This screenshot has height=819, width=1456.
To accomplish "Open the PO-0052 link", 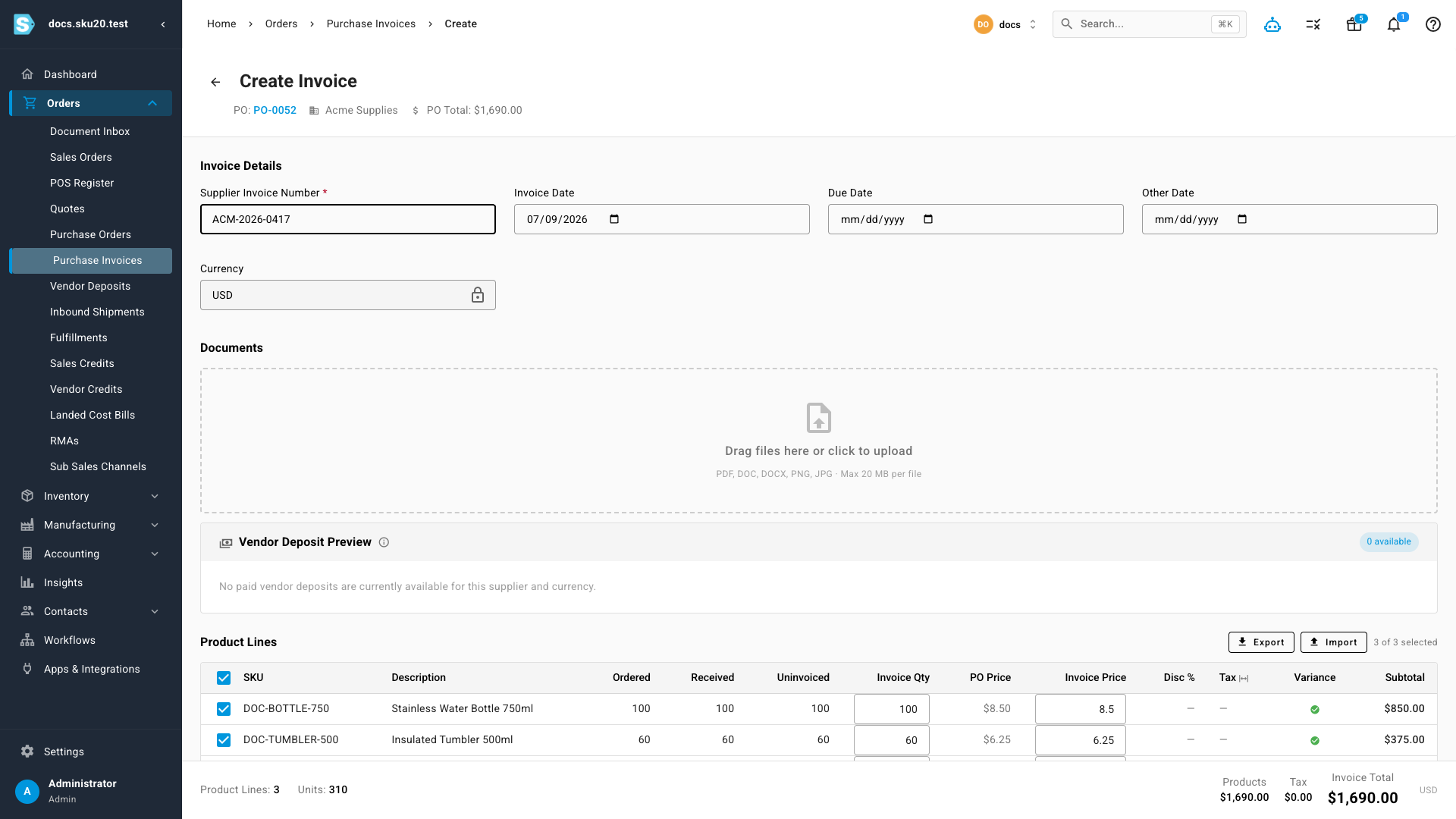I will [x=275, y=110].
